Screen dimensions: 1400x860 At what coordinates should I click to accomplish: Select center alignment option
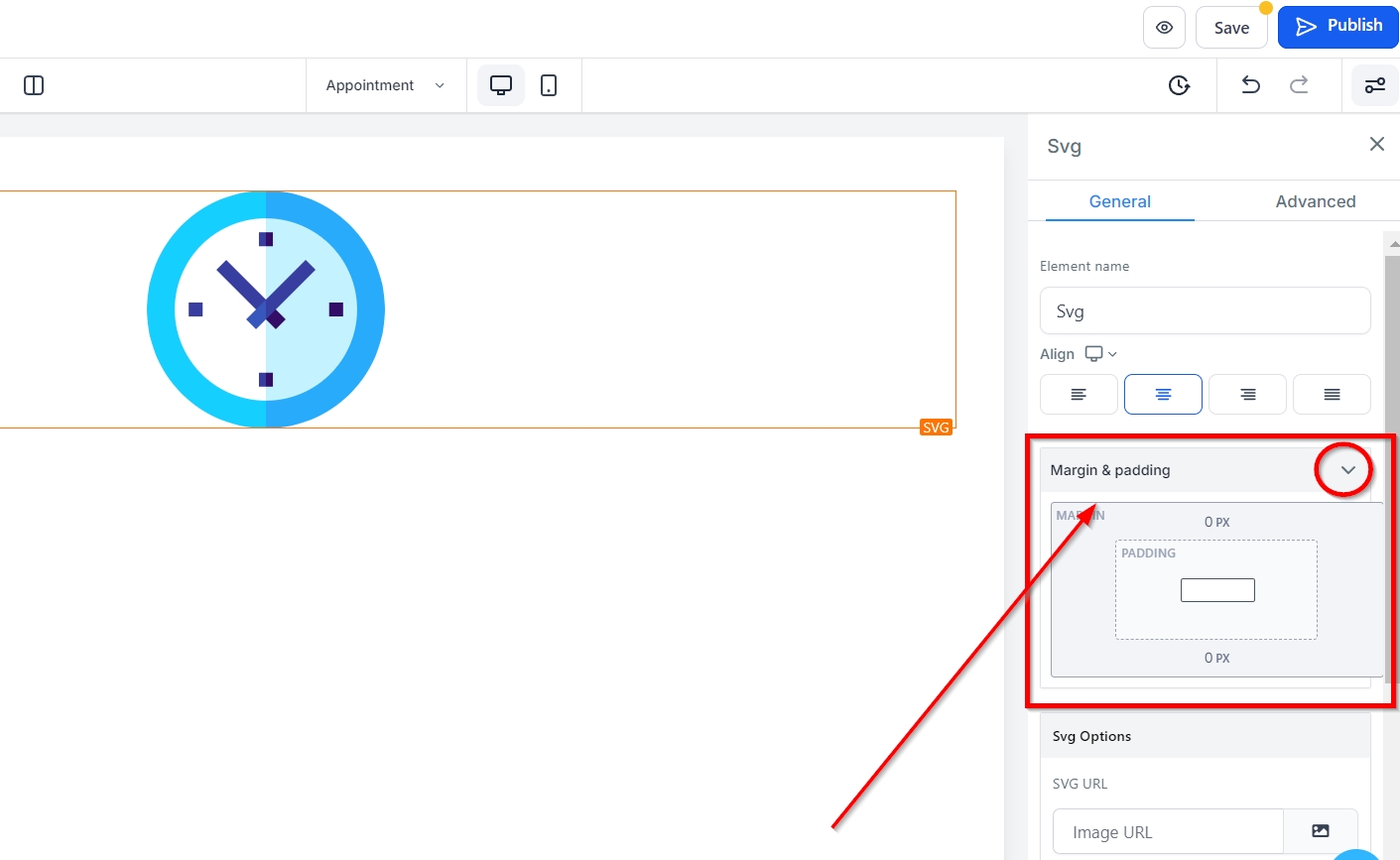pyautogui.click(x=1163, y=395)
